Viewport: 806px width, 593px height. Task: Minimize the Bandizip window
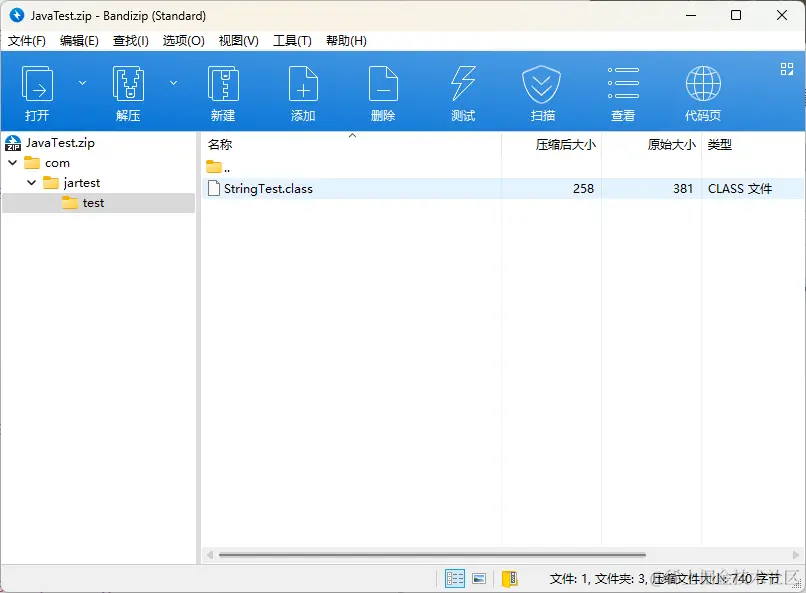(691, 15)
